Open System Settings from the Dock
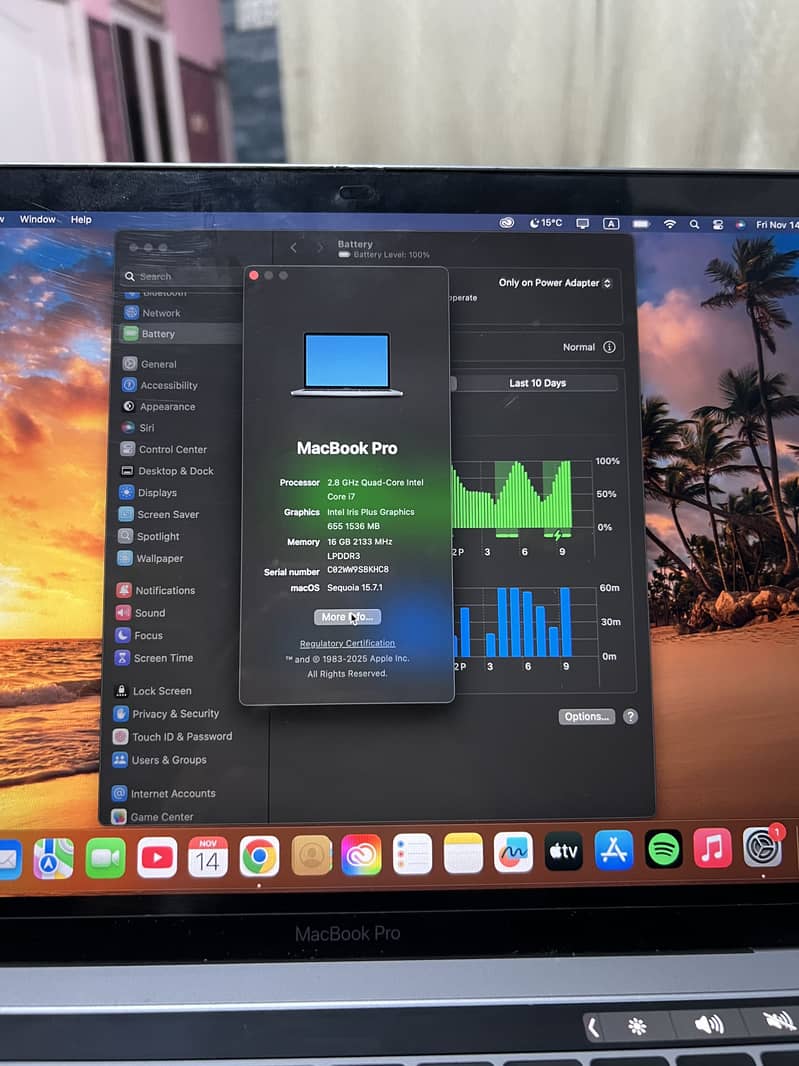Image resolution: width=799 pixels, height=1066 pixels. click(x=762, y=847)
